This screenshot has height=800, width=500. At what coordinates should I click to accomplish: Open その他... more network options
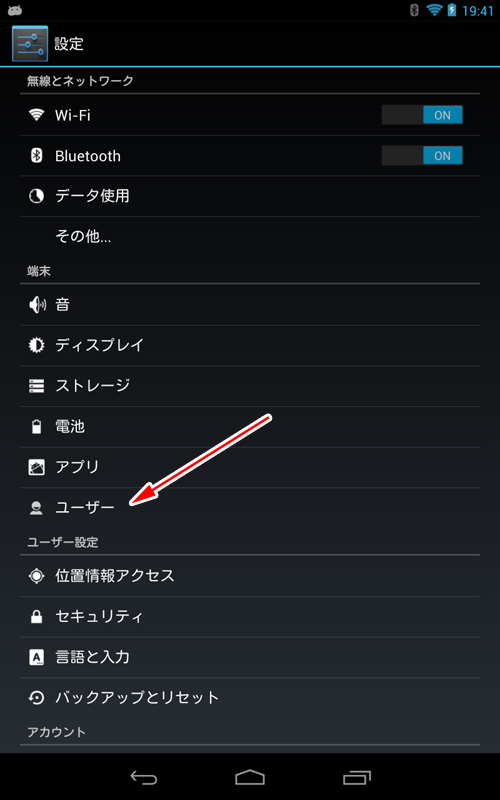point(250,236)
